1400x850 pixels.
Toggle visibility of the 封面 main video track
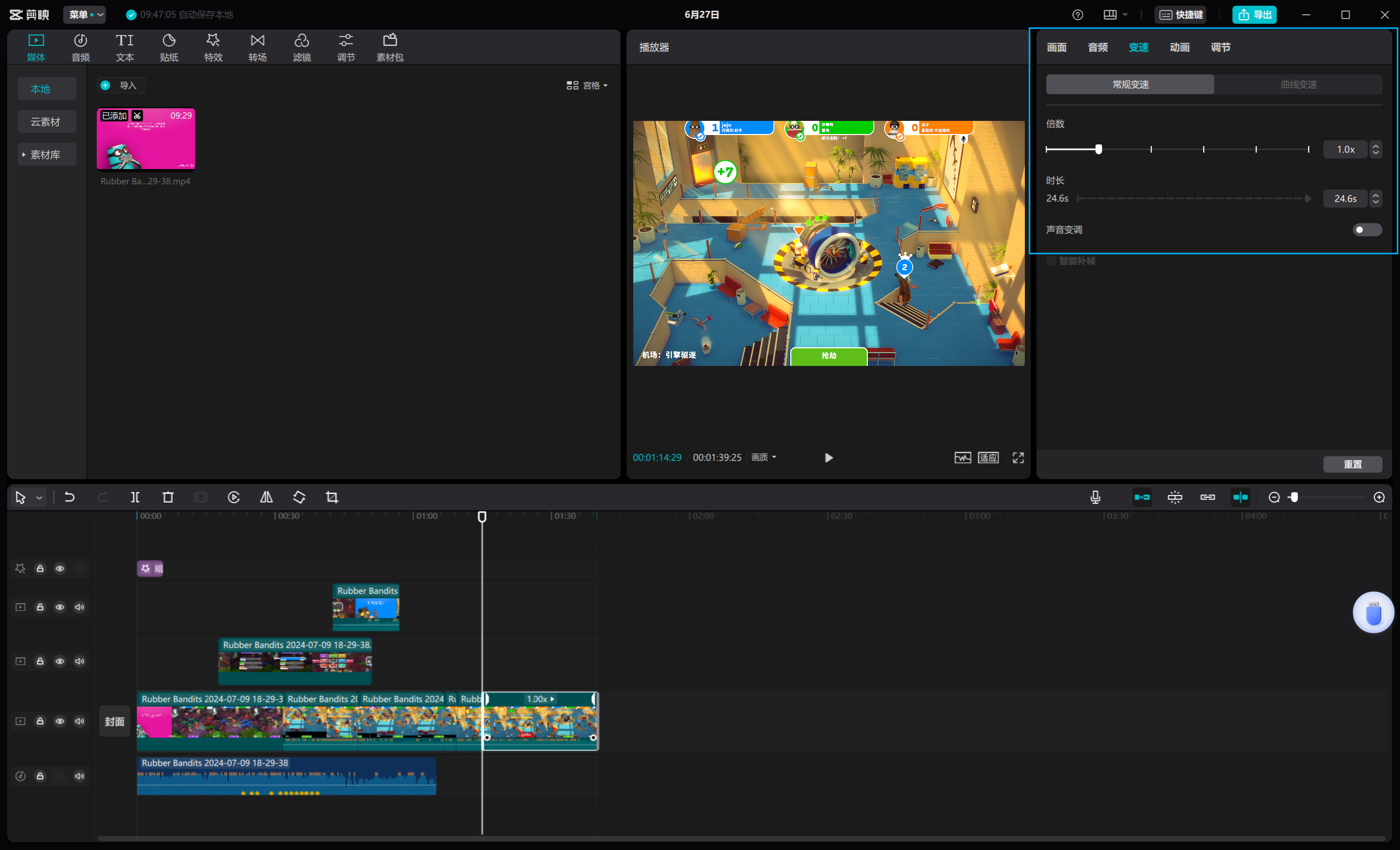click(x=60, y=721)
